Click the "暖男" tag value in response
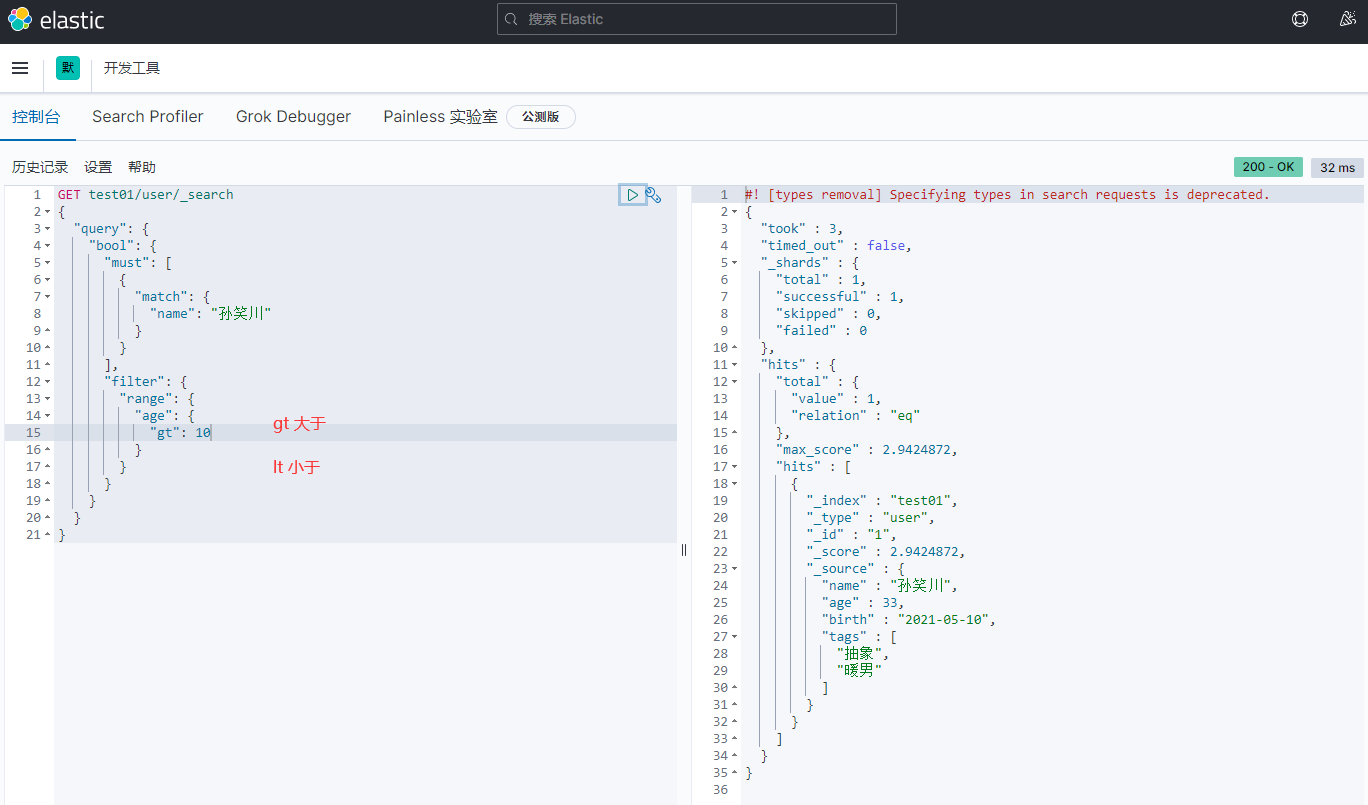The width and height of the screenshot is (1368, 805). click(x=860, y=671)
